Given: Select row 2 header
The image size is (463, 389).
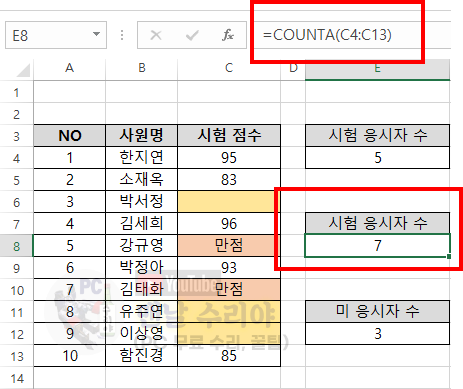Looking at the screenshot, I should (17, 114).
